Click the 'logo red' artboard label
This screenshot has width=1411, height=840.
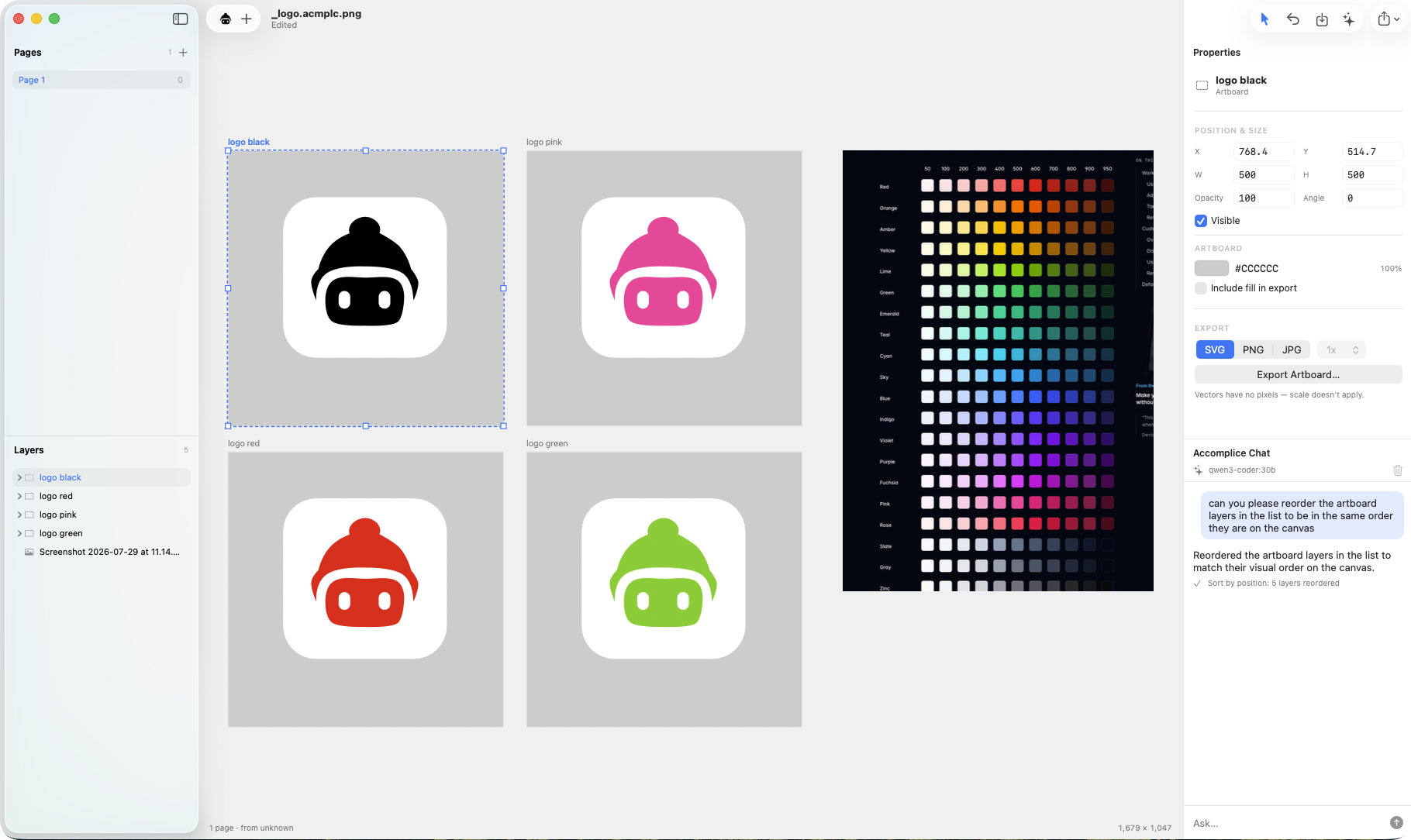pyautogui.click(x=243, y=443)
